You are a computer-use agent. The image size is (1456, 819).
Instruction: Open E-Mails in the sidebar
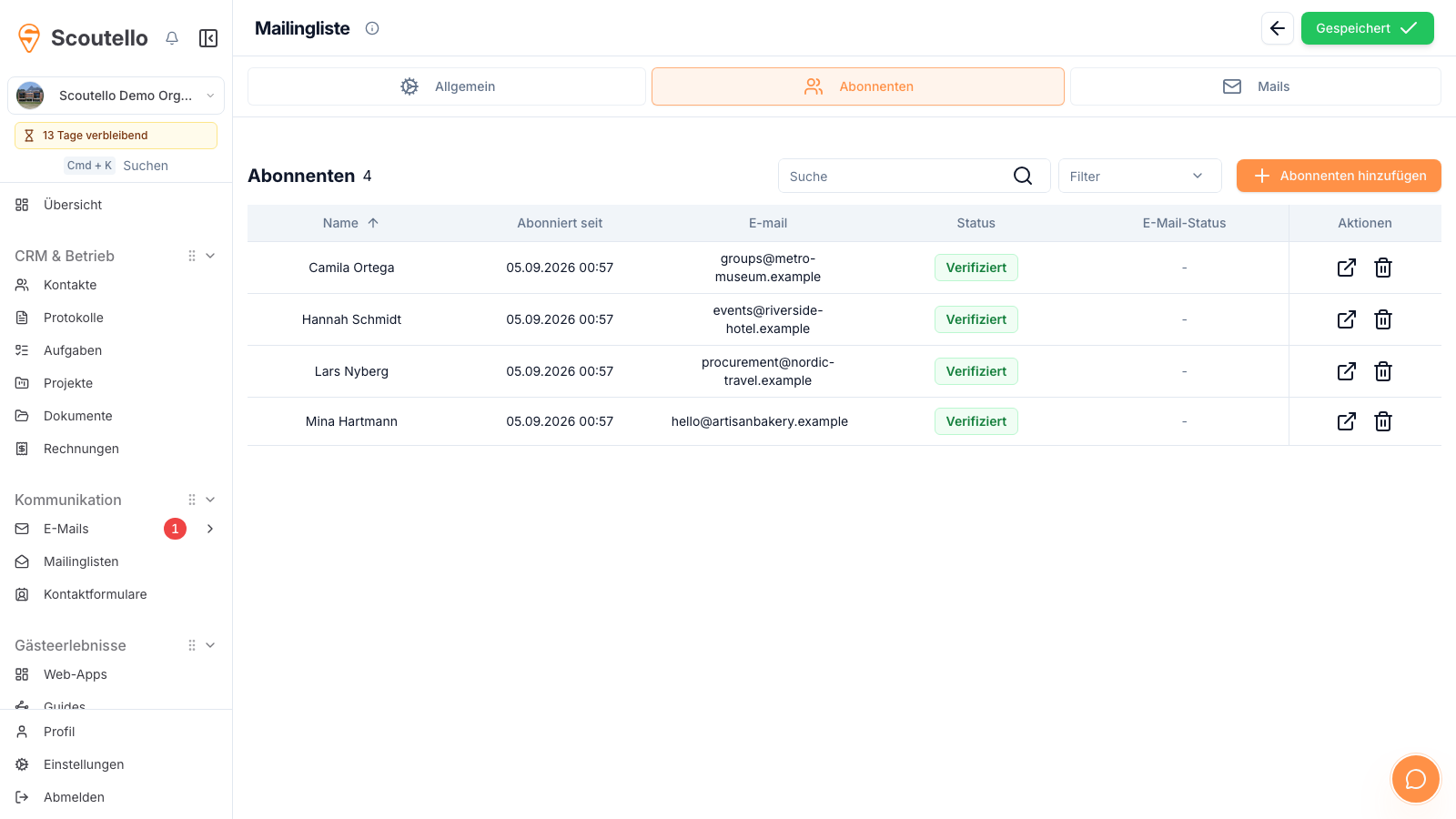[66, 529]
